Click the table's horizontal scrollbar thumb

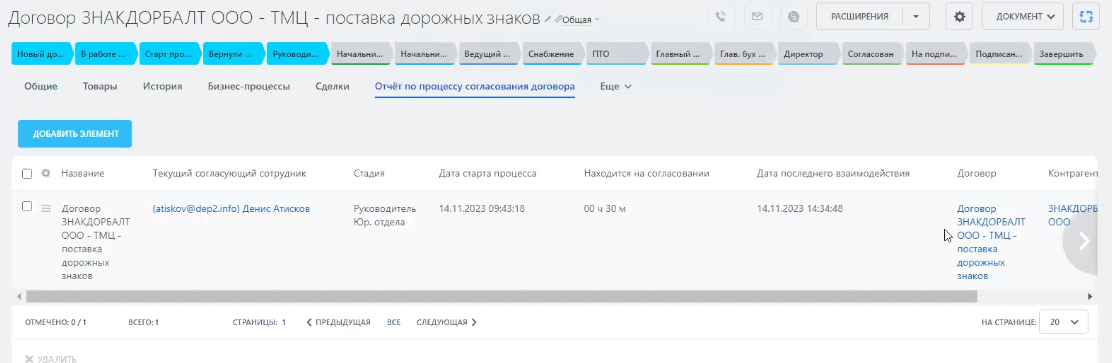pos(501,296)
